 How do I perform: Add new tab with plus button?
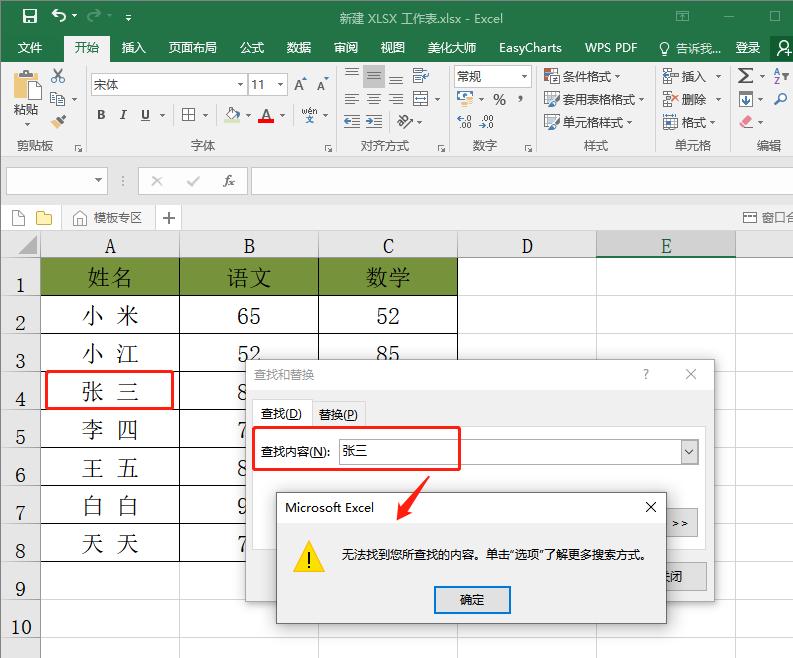pyautogui.click(x=169, y=218)
